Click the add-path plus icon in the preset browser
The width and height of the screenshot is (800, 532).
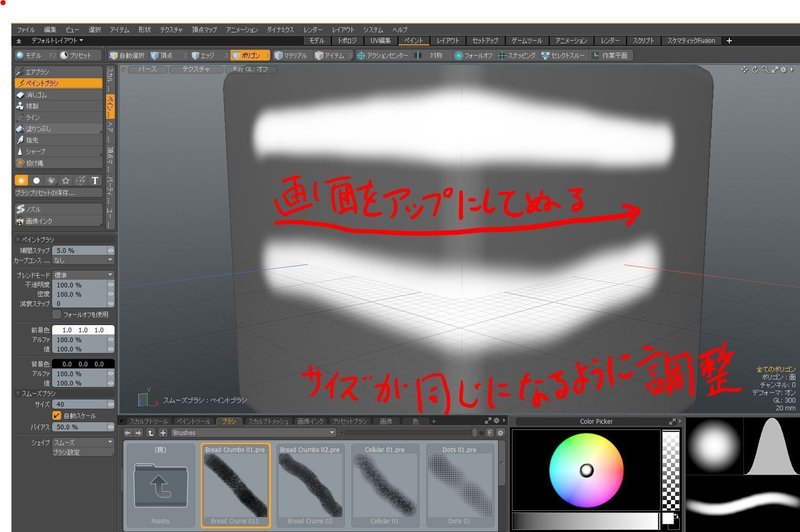(x=163, y=433)
